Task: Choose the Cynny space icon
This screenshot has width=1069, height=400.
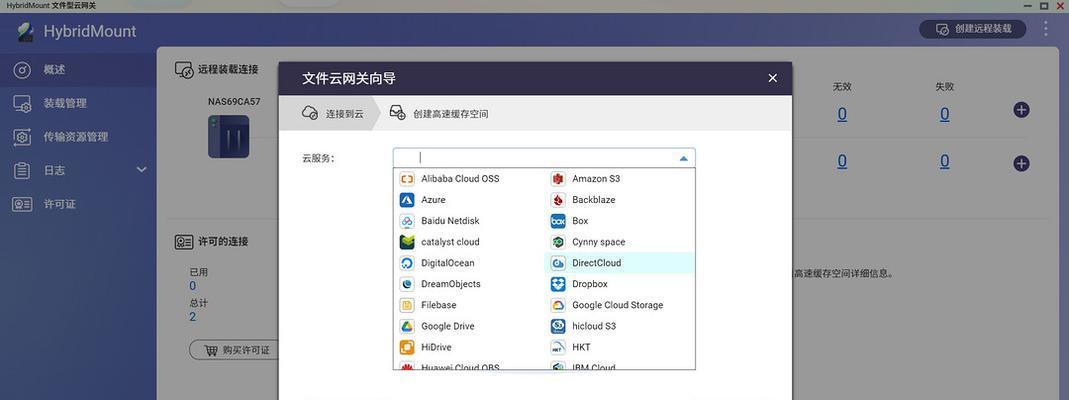Action: [x=558, y=242]
